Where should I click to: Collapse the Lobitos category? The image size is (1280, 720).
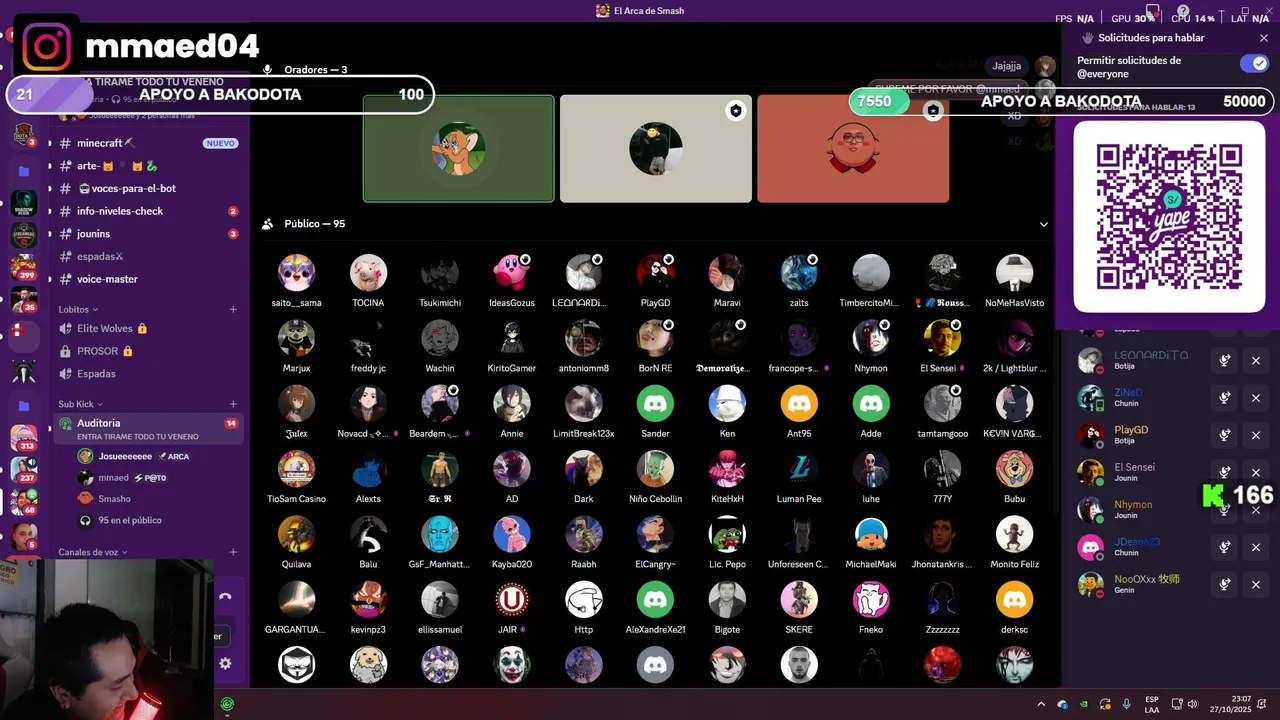point(78,310)
